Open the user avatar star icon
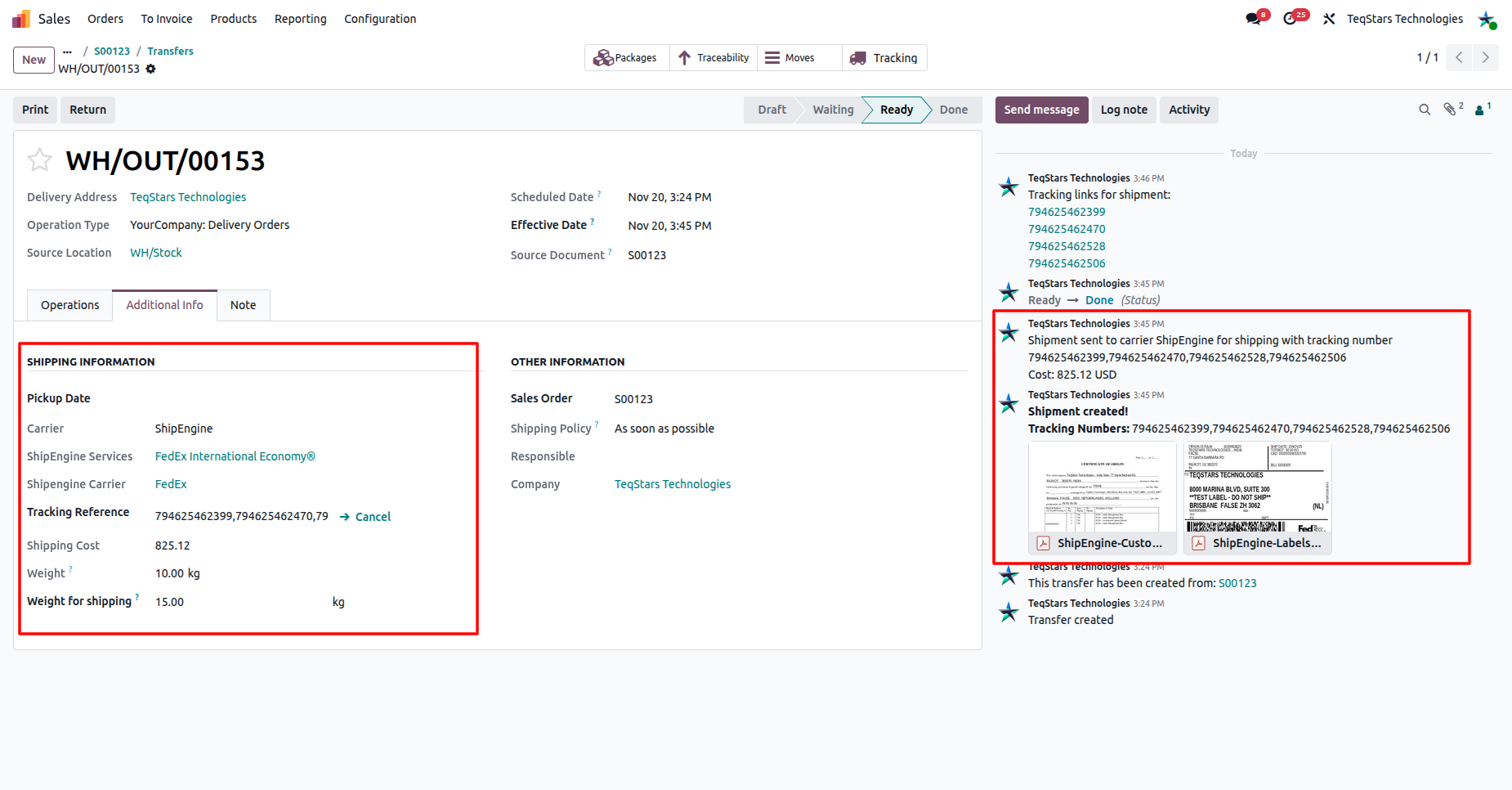 (1487, 19)
